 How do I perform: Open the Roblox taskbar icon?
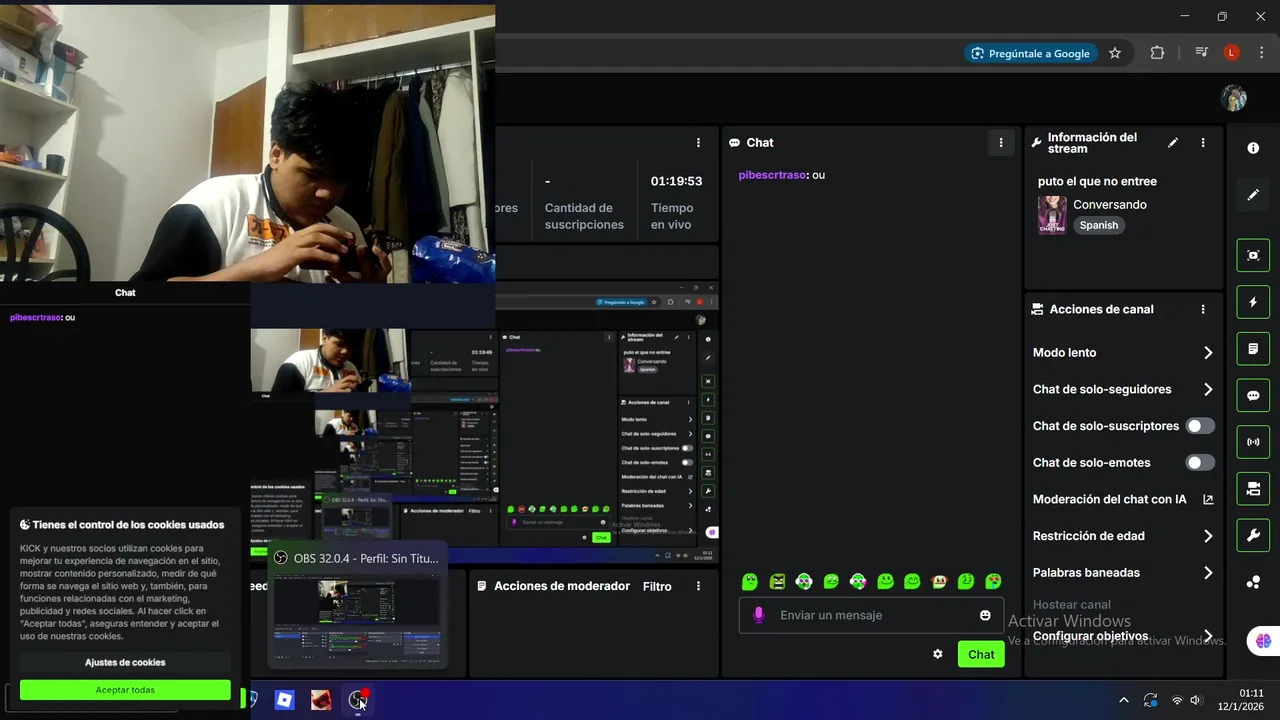pyautogui.click(x=284, y=700)
